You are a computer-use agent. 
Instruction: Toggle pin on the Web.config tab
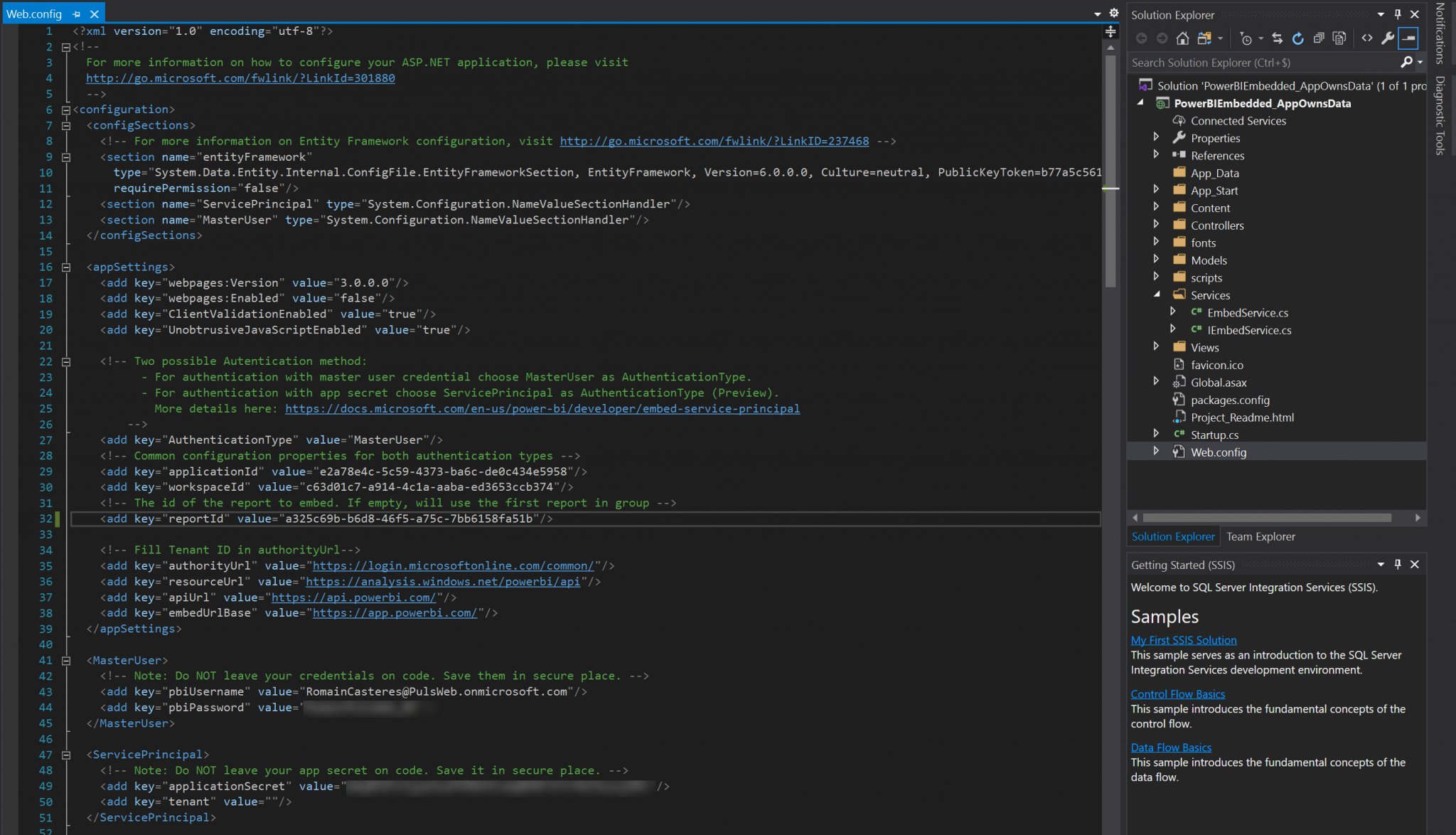[x=76, y=14]
